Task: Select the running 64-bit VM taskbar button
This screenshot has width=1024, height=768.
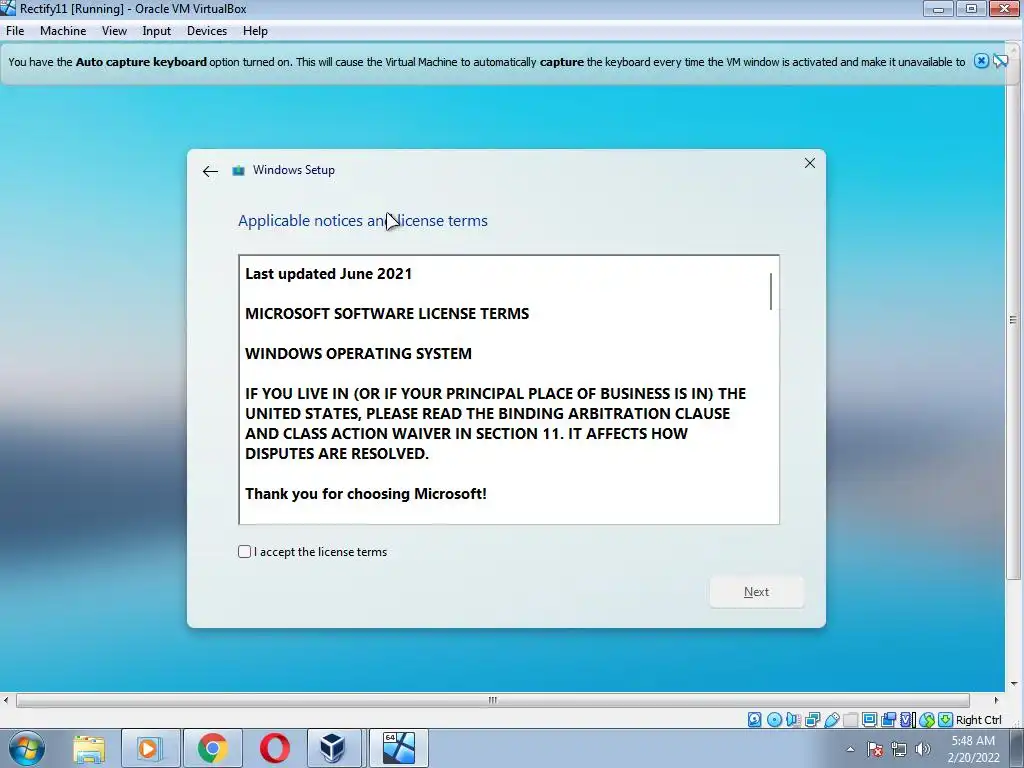Action: (x=399, y=748)
